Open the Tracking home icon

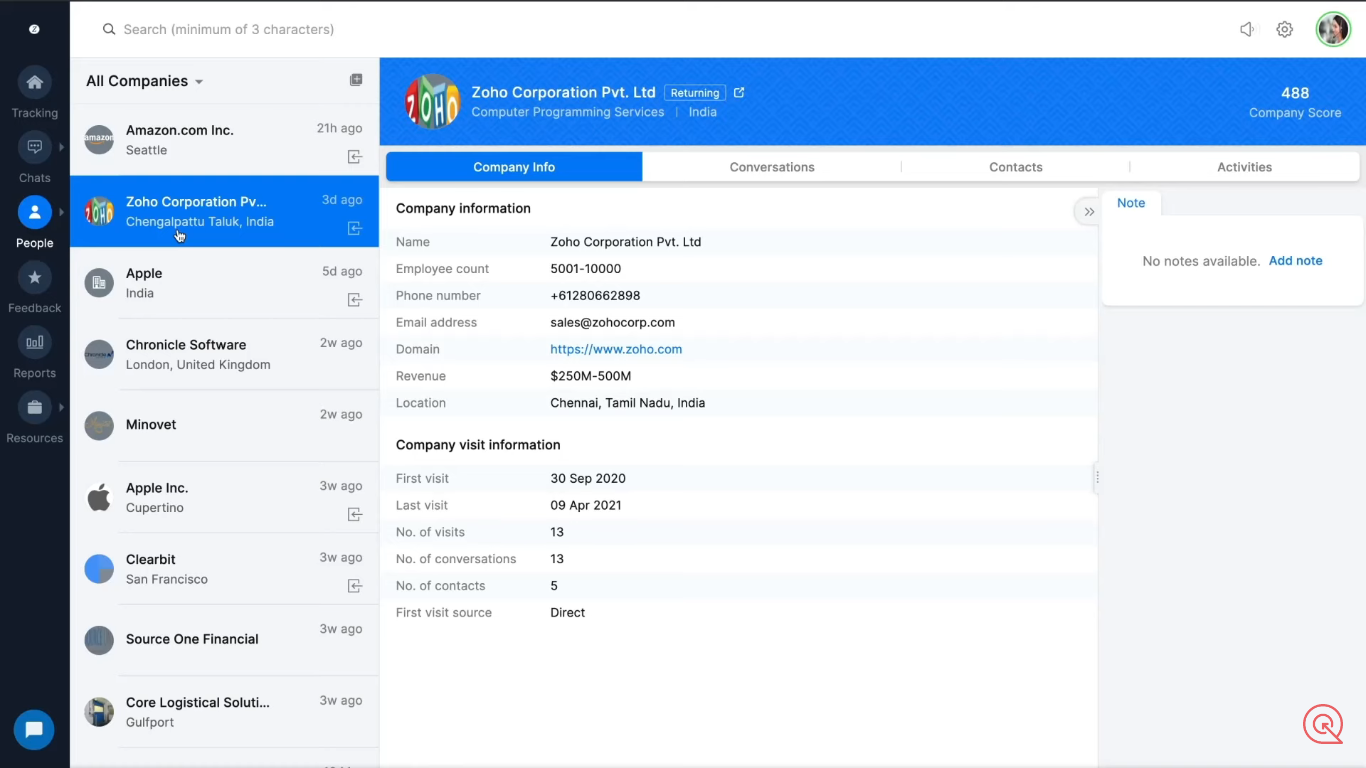34,82
